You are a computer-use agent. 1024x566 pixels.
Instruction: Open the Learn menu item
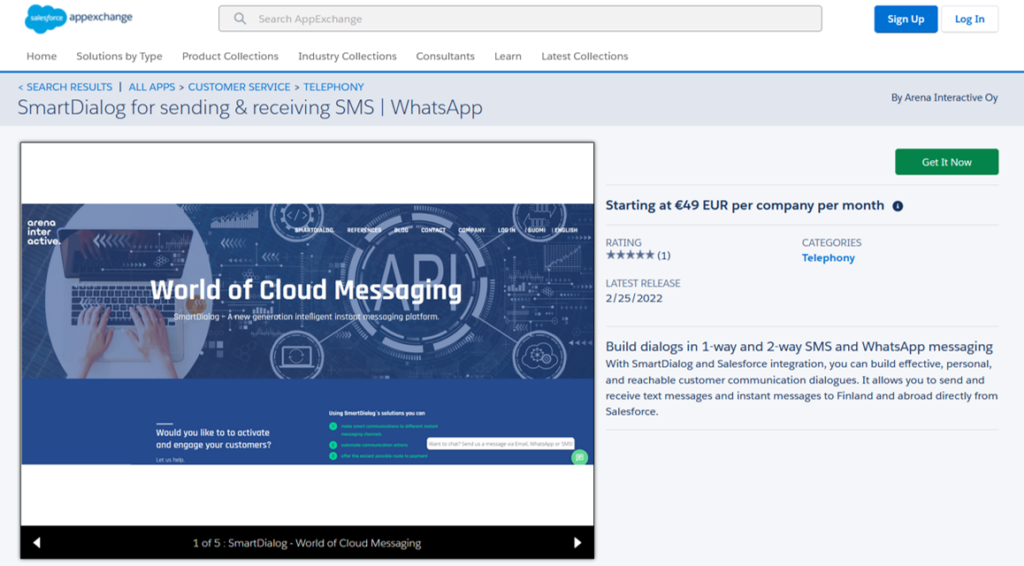507,56
